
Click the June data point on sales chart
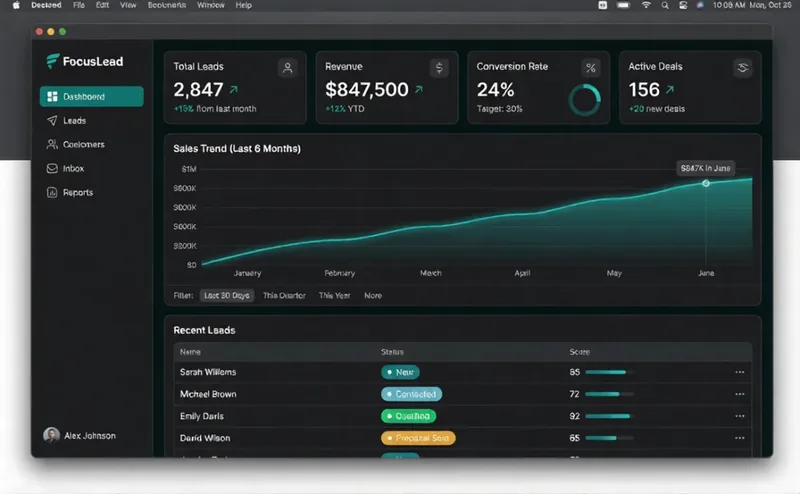click(x=706, y=183)
